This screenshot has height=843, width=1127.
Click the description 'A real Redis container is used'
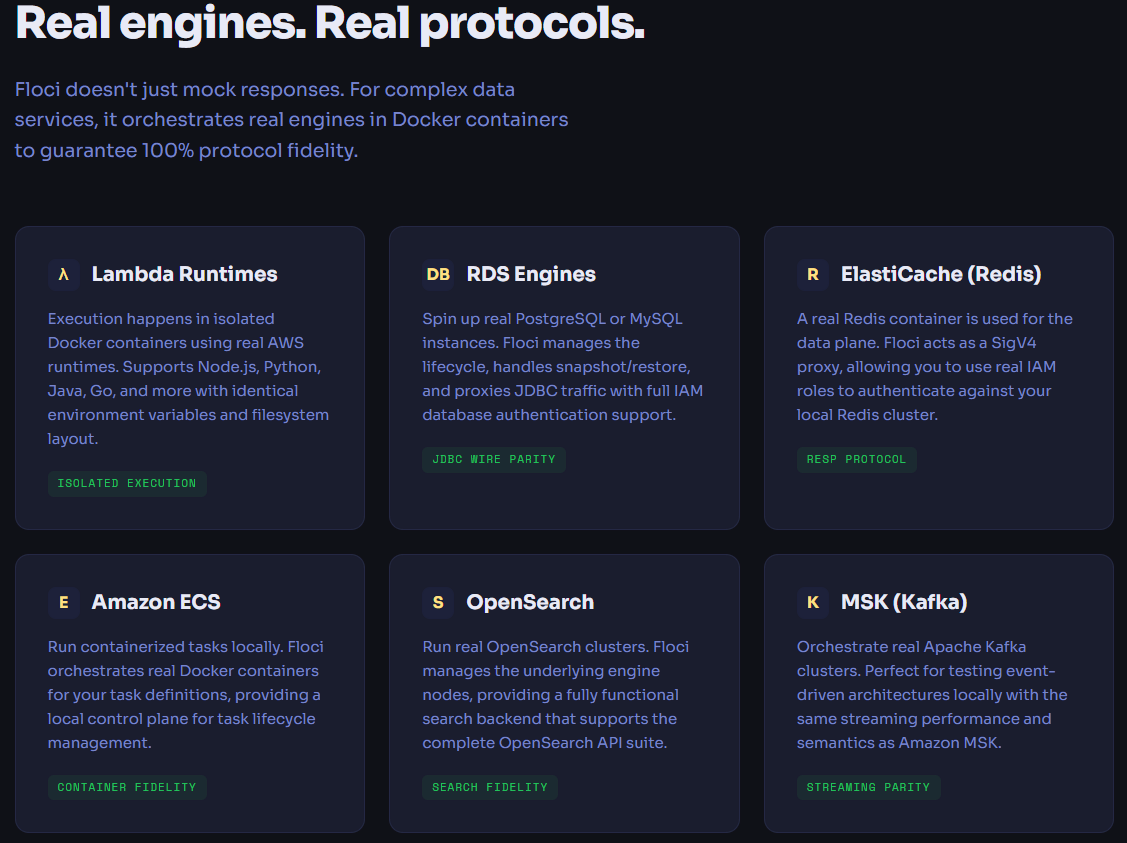coord(934,367)
